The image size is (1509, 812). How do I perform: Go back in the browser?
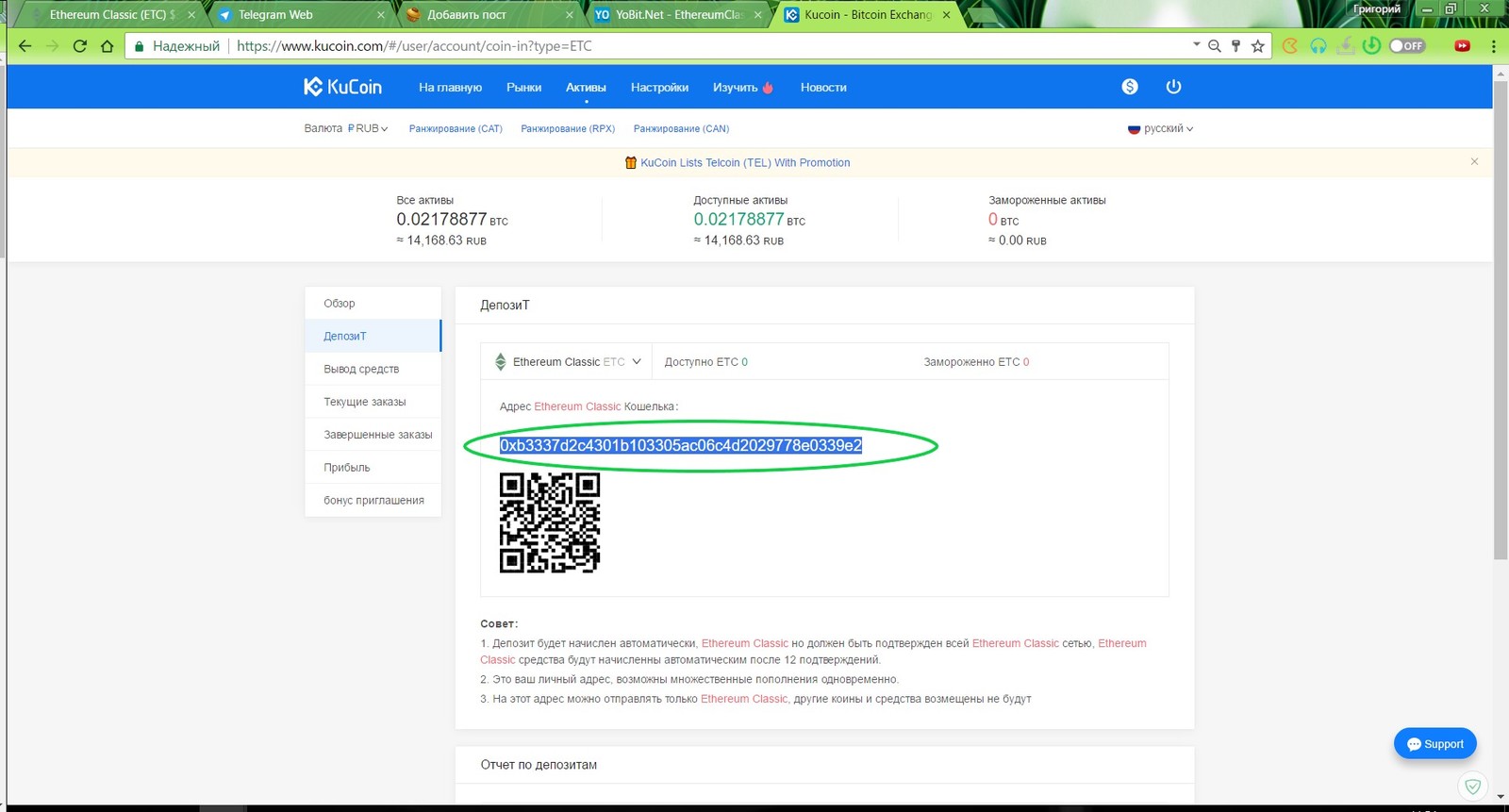(25, 45)
